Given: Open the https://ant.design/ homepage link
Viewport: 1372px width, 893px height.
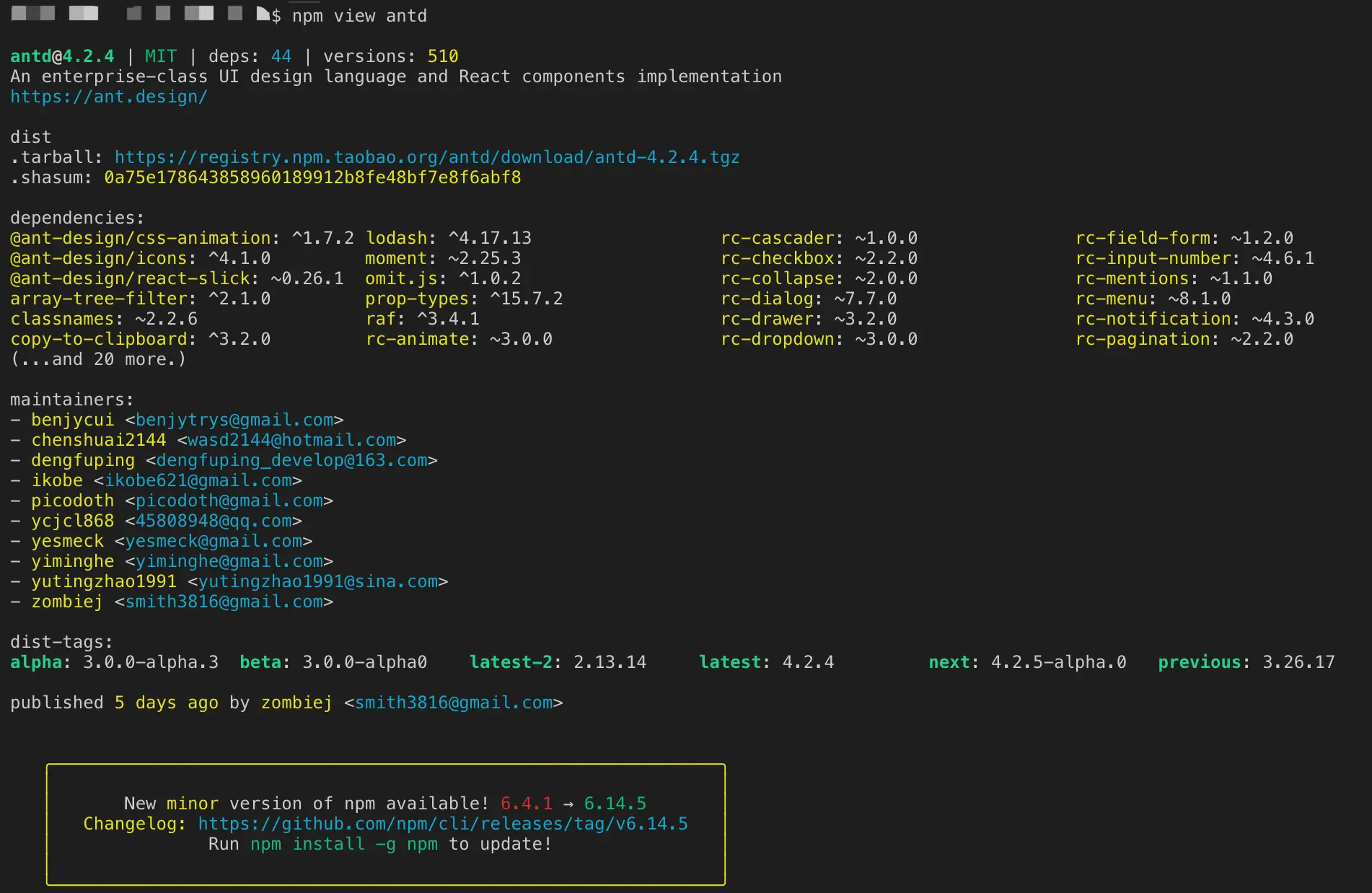Looking at the screenshot, I should [108, 97].
